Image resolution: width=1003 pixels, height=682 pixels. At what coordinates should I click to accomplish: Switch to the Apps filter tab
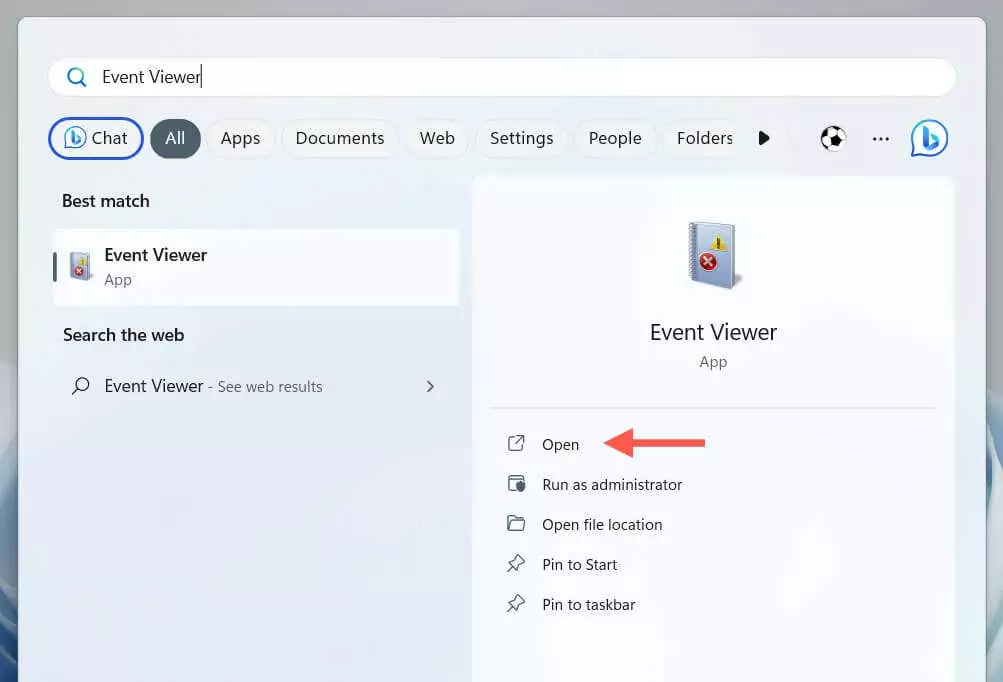coord(241,138)
